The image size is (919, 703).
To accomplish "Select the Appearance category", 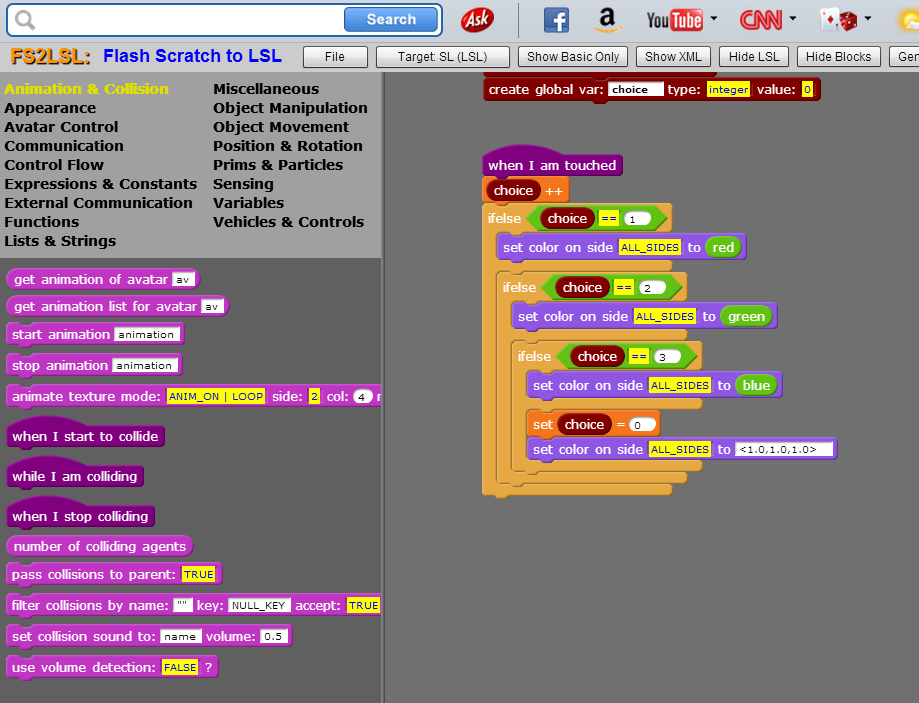I will point(50,108).
